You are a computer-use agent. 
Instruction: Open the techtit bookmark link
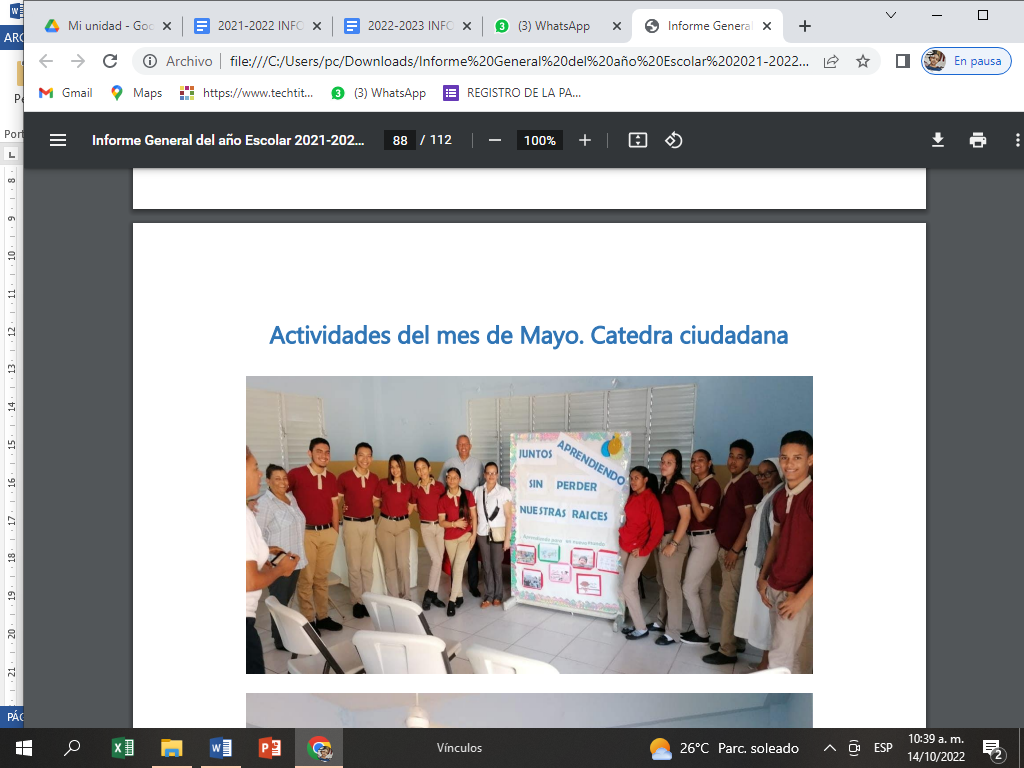coord(247,93)
